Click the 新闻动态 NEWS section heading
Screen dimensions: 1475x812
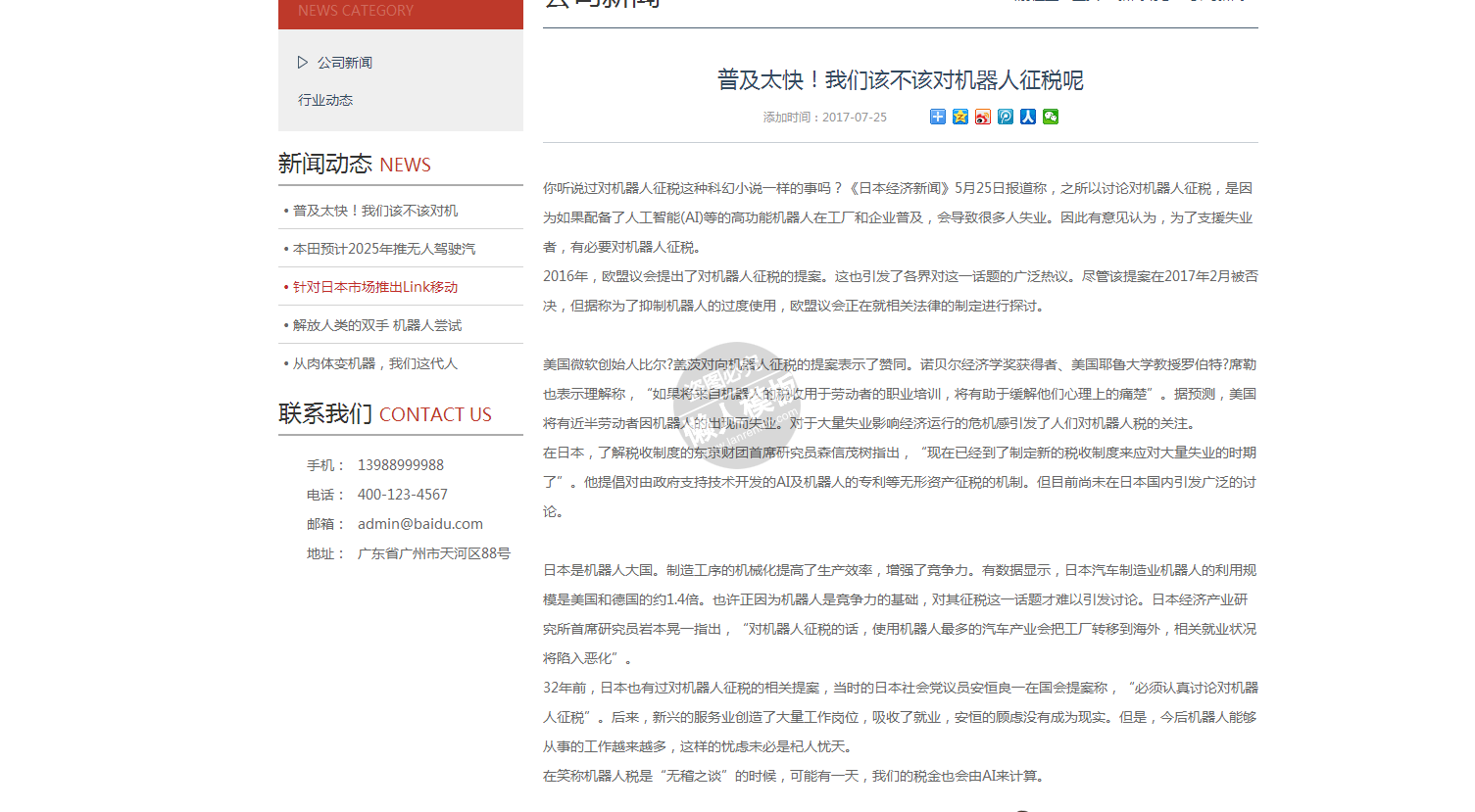tap(355, 164)
